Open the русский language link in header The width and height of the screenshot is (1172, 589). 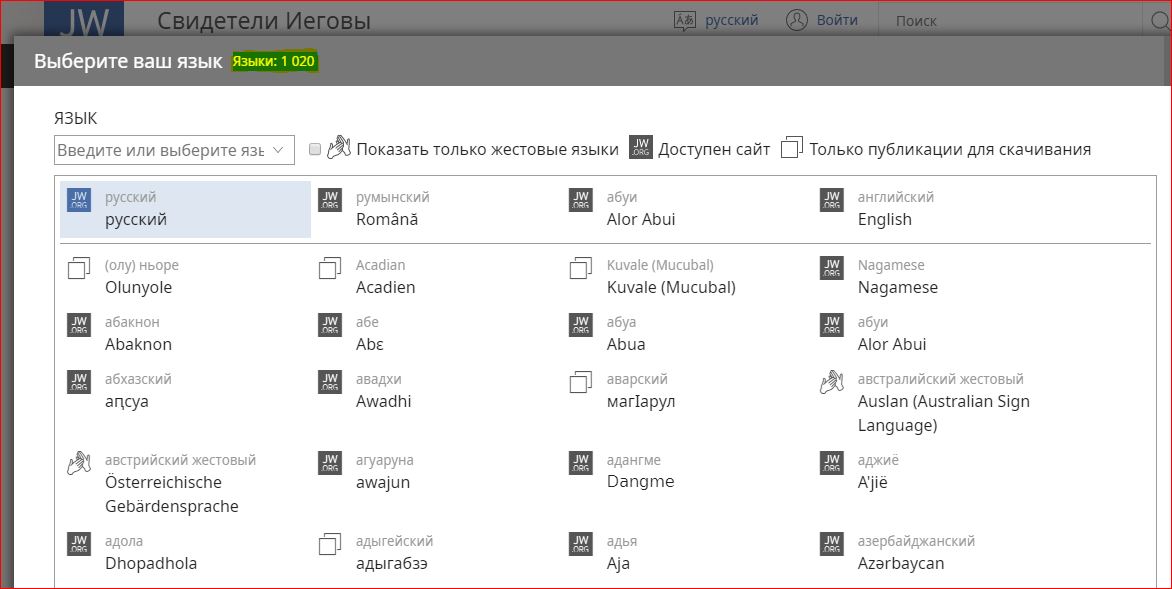732,20
